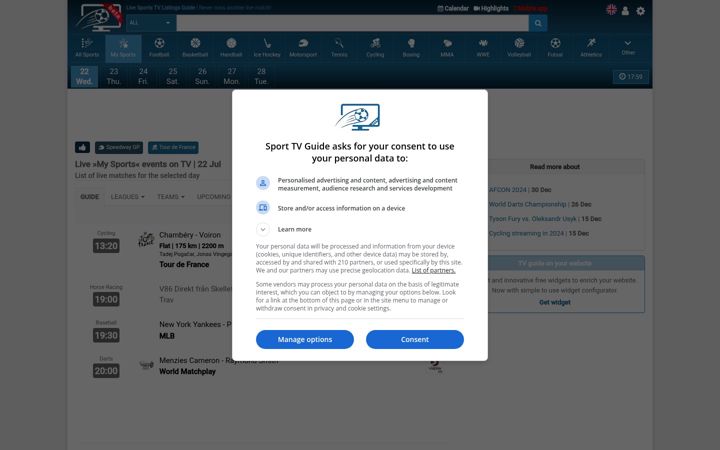The height and width of the screenshot is (450, 720).
Task: Open the Calendar link
Action: [453, 8]
